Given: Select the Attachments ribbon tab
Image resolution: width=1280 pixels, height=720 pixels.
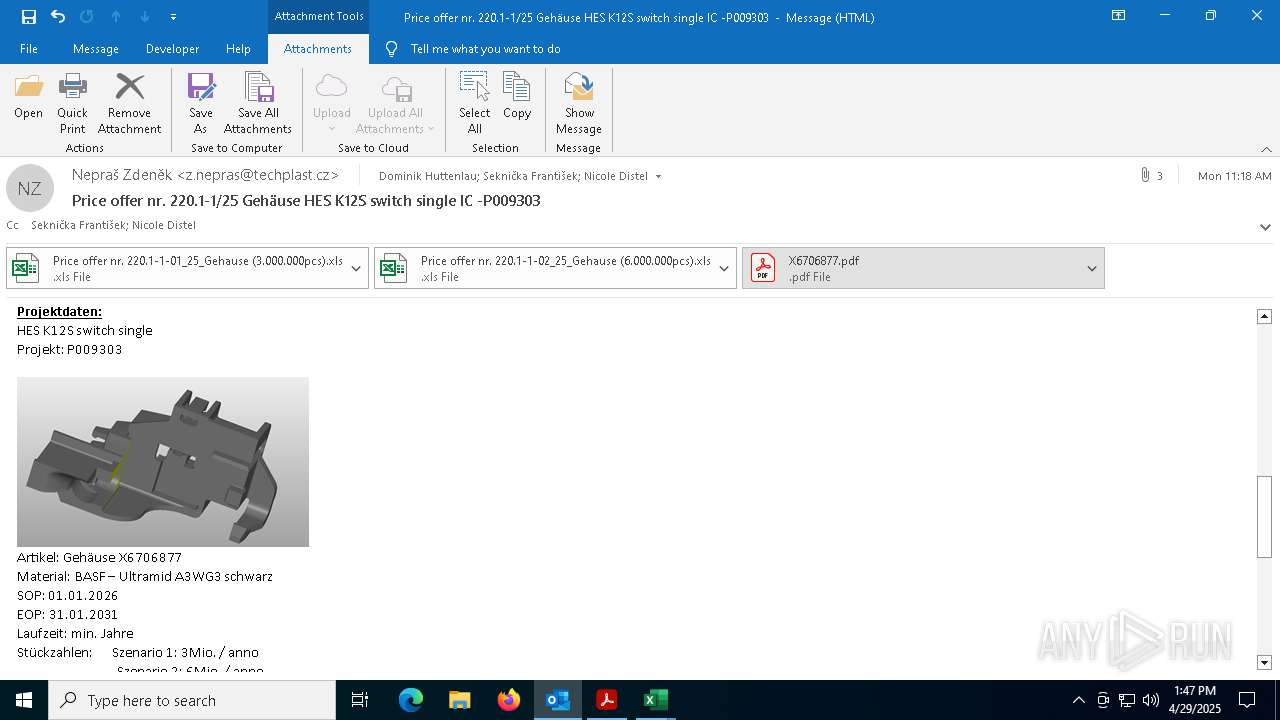Looking at the screenshot, I should tap(318, 49).
